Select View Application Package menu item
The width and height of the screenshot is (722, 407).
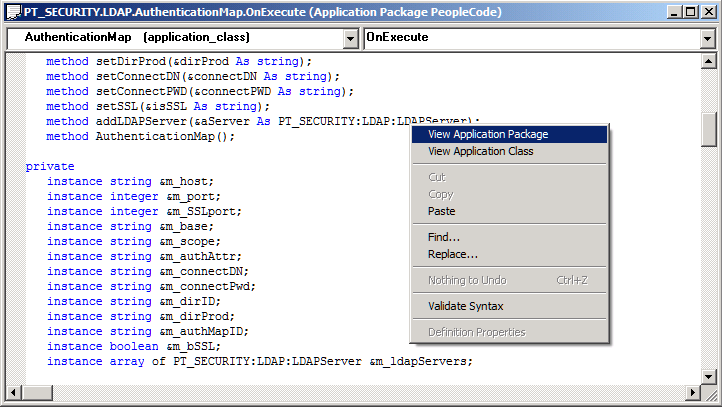487,134
